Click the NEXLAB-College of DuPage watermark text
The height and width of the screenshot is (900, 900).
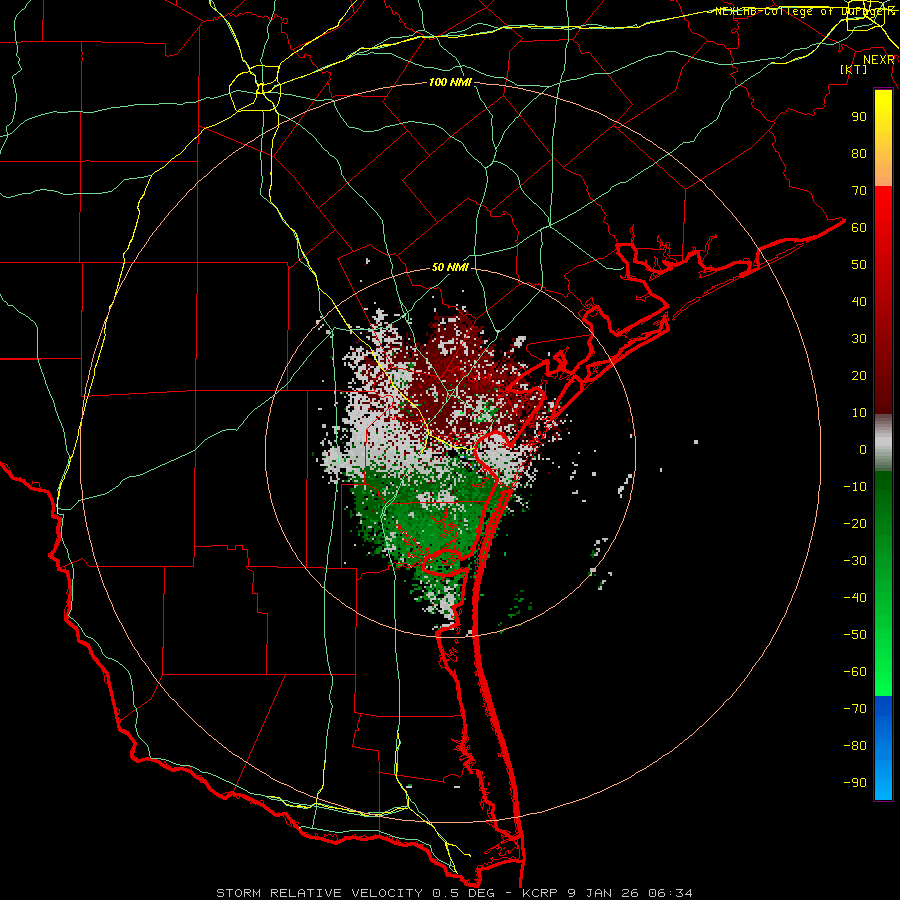tap(805, 11)
